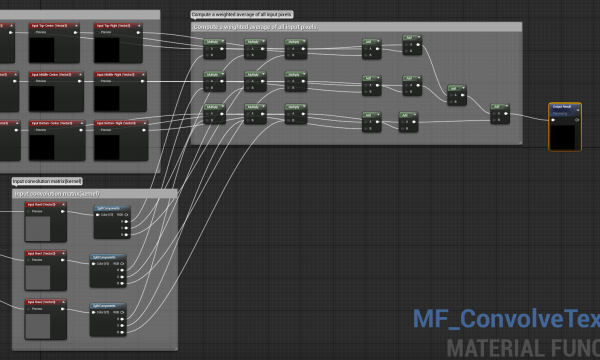Click output pin of Input Bottom-Center node
Image resolution: width=600 pixels, height=360 pixels.
pyautogui.click(x=81, y=130)
